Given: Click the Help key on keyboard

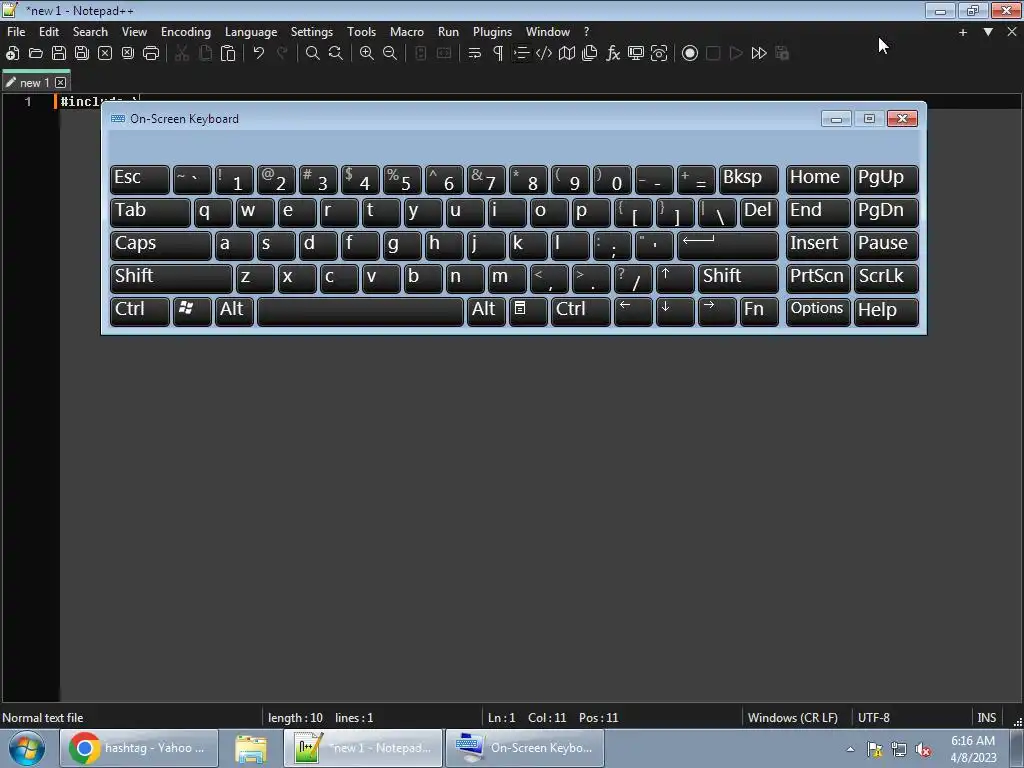Looking at the screenshot, I should point(886,310).
